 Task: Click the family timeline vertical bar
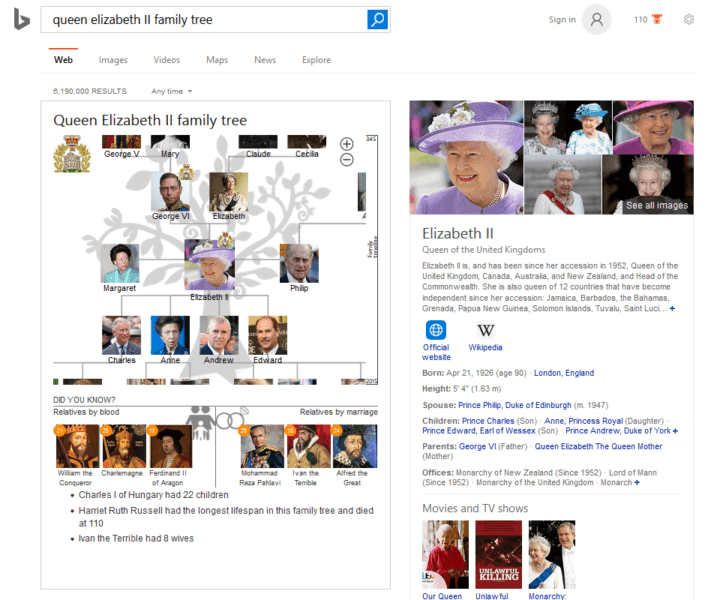pos(372,260)
